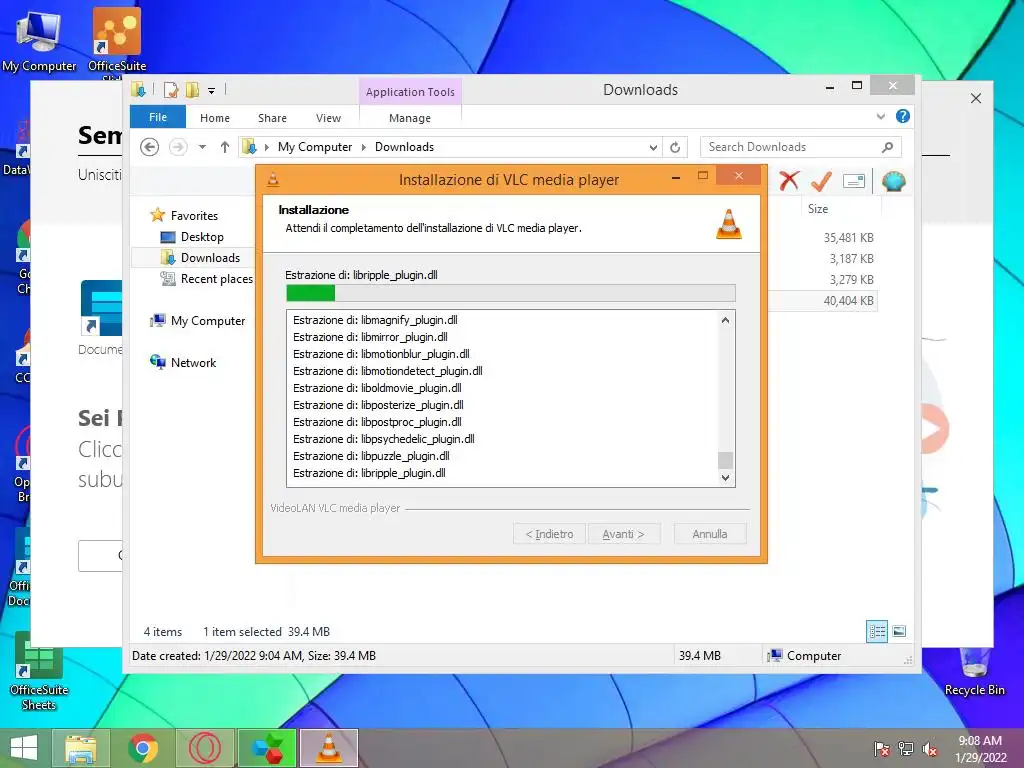Expand the breadcrumb arrow after My Computer
Screen dimensions: 1024x768
(x=364, y=148)
